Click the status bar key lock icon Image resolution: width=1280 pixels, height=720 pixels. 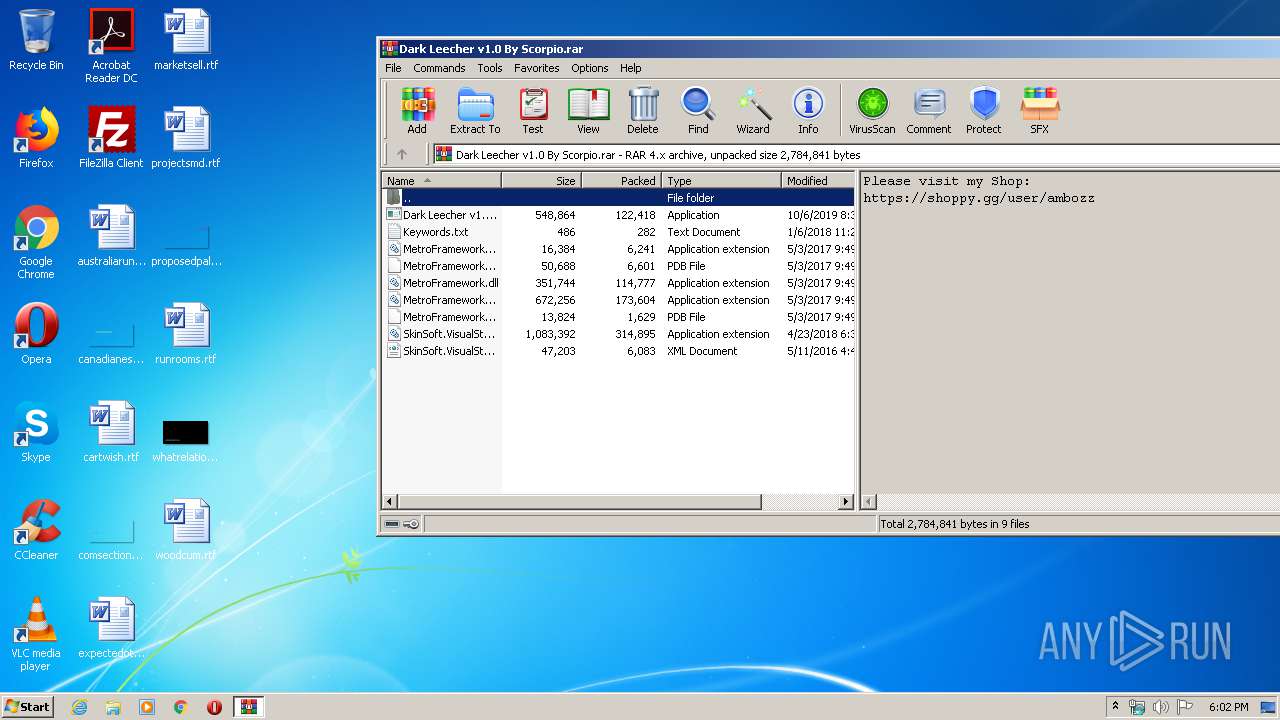(x=411, y=524)
